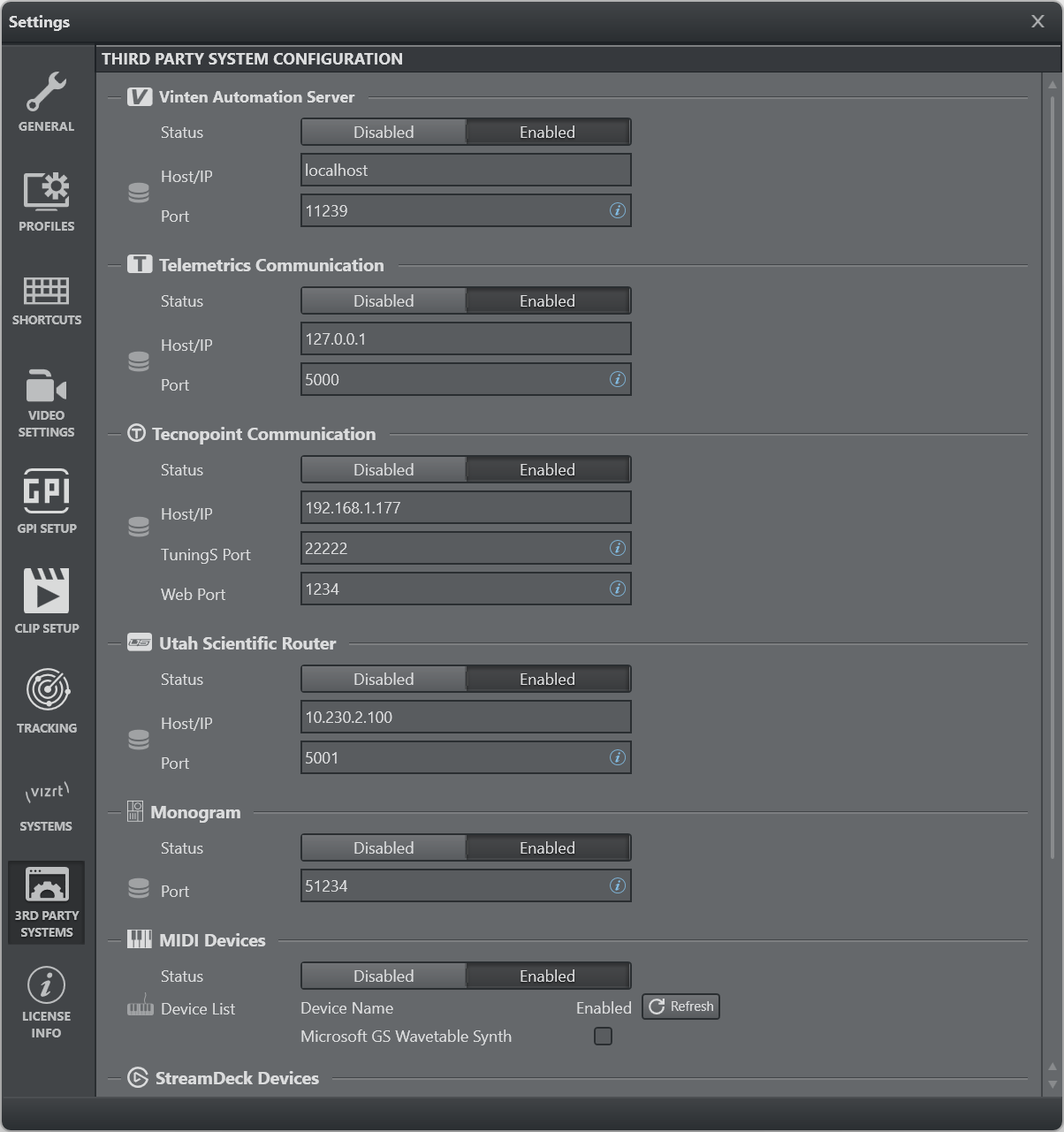Set Monogram status to Disabled

tap(384, 848)
